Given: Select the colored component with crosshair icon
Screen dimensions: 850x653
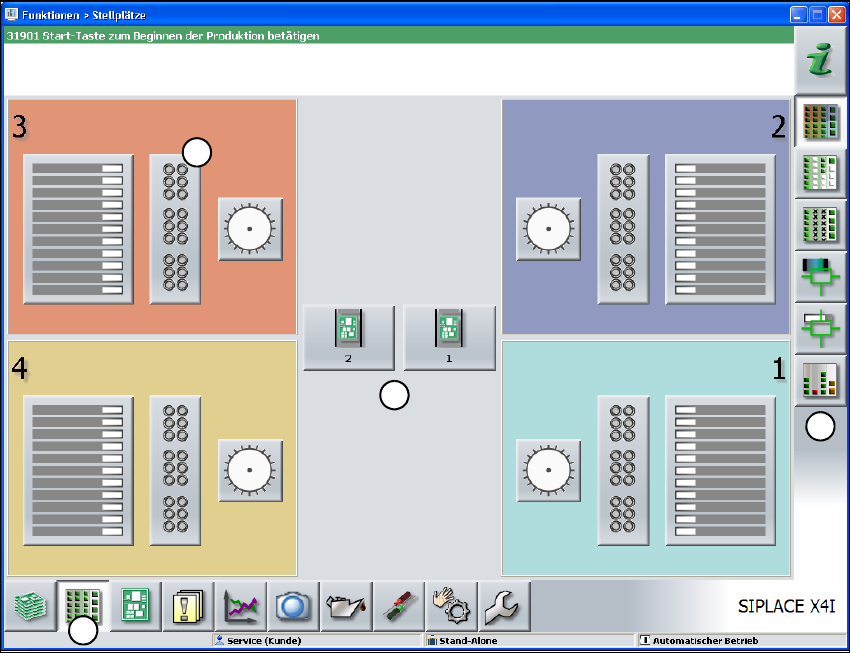Looking at the screenshot, I should pos(820,276).
